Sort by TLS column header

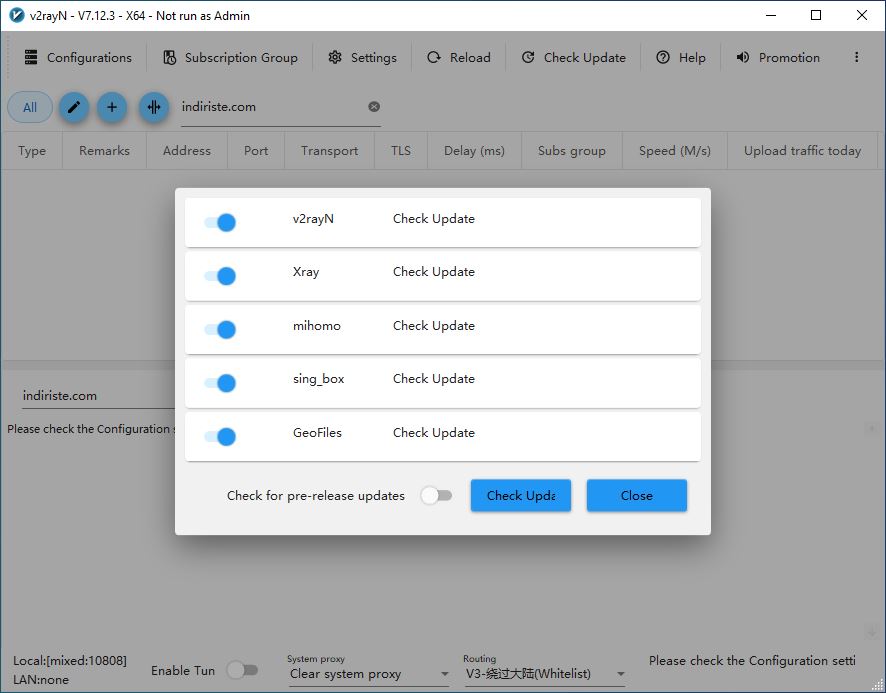click(x=401, y=151)
